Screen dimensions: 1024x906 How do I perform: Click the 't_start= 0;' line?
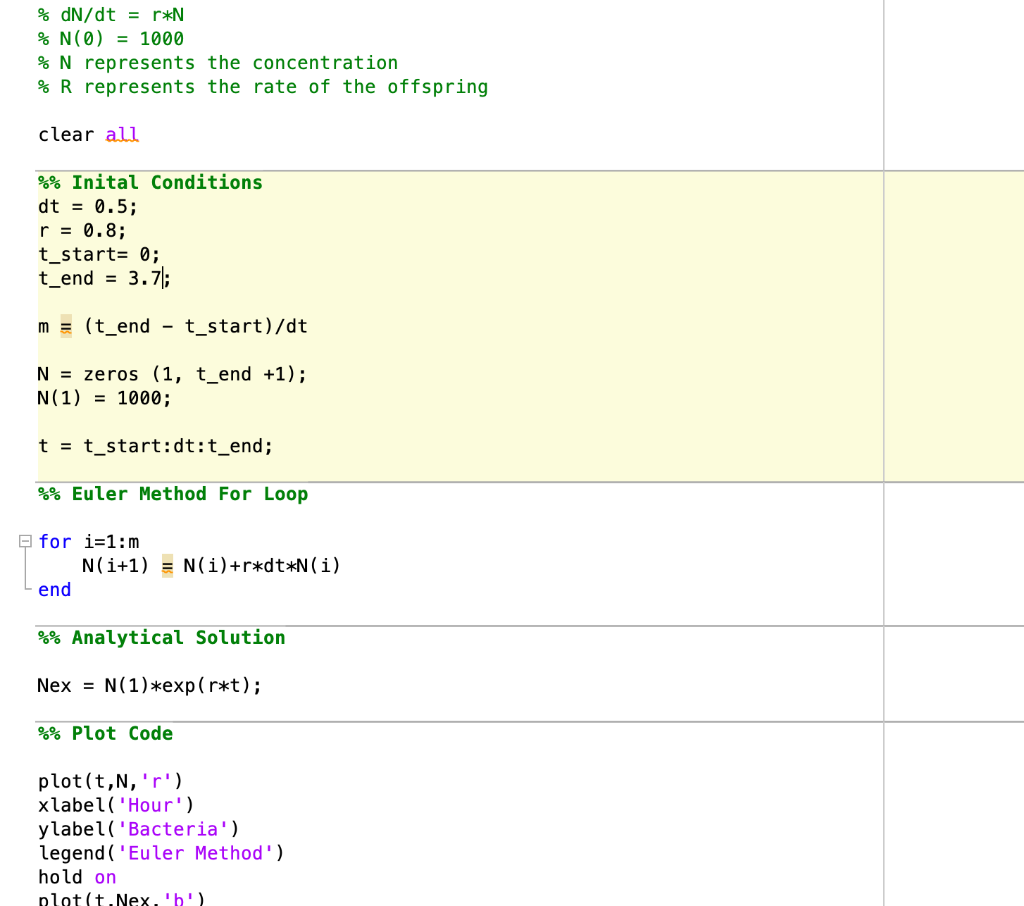coord(99,254)
